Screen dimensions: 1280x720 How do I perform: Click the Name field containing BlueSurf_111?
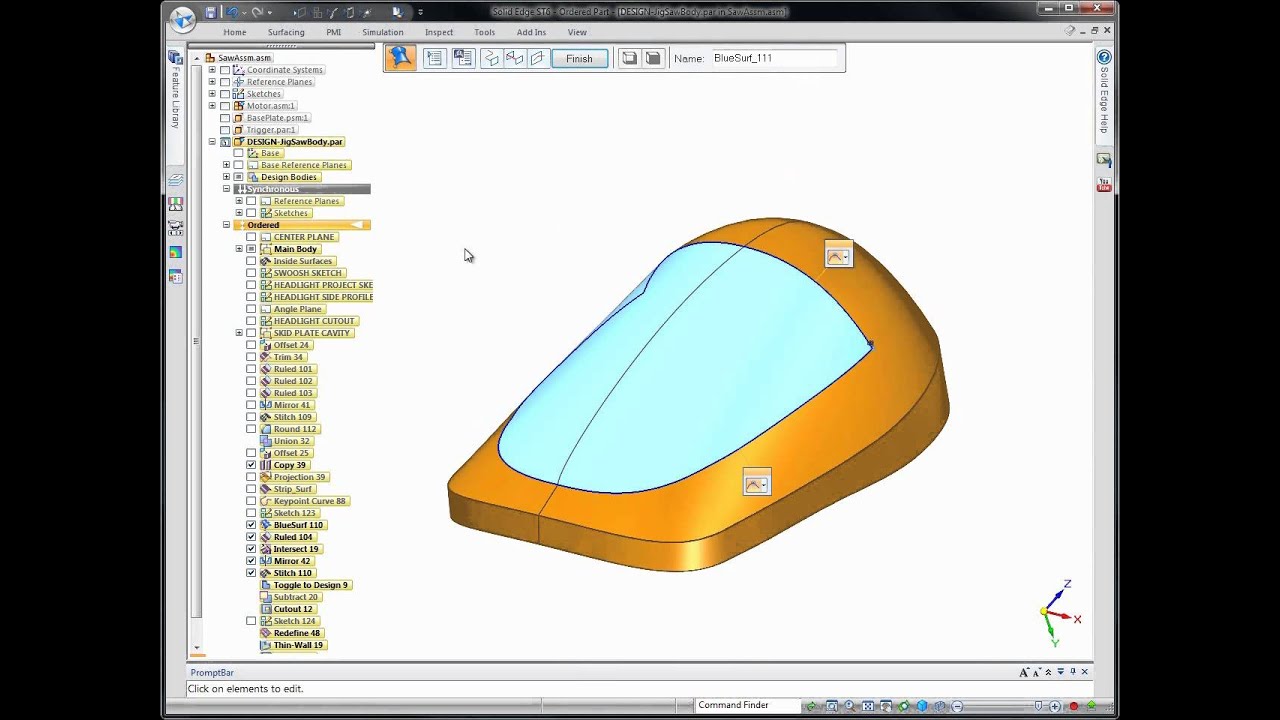click(x=773, y=59)
